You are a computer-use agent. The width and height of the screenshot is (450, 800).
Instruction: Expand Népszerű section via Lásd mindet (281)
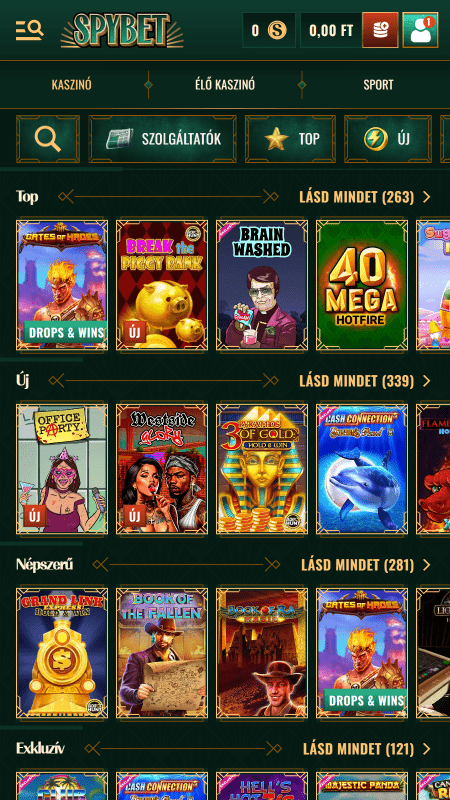(366, 565)
